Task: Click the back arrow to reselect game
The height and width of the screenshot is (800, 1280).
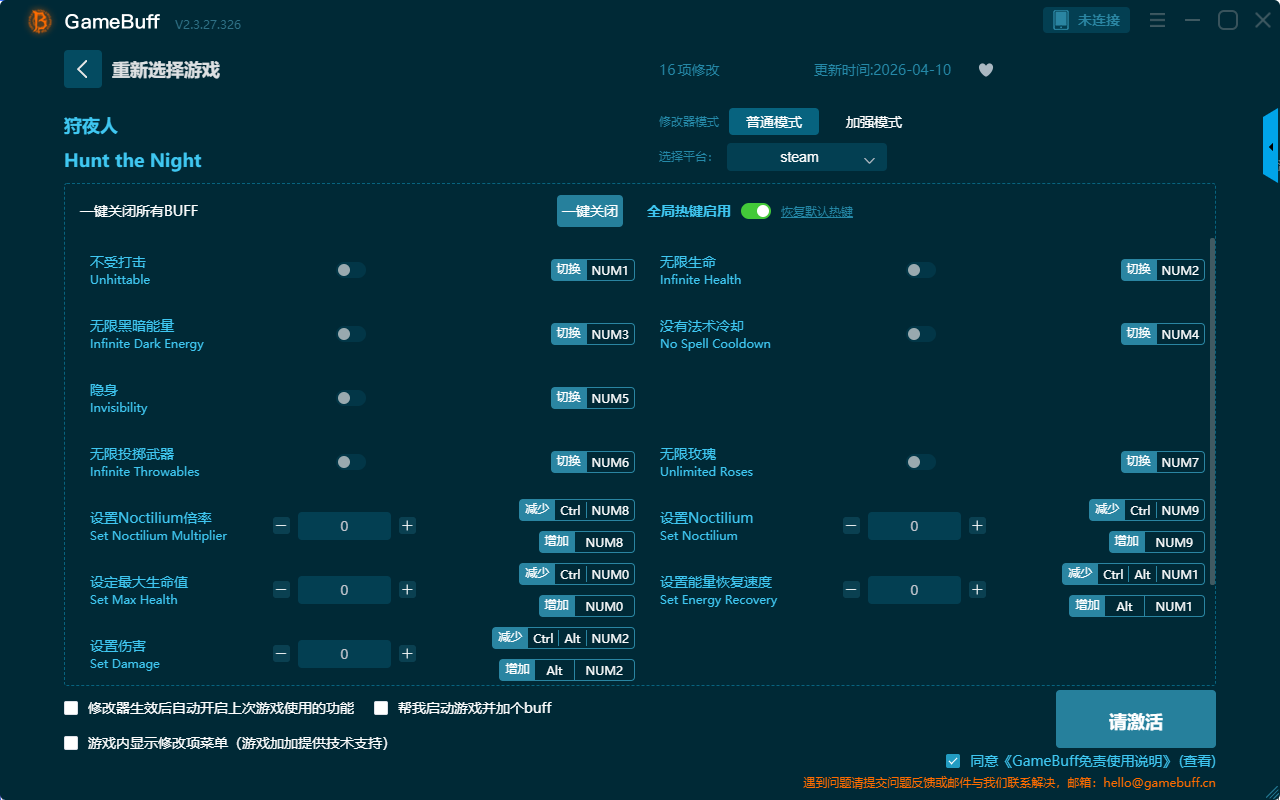Action: [82, 69]
